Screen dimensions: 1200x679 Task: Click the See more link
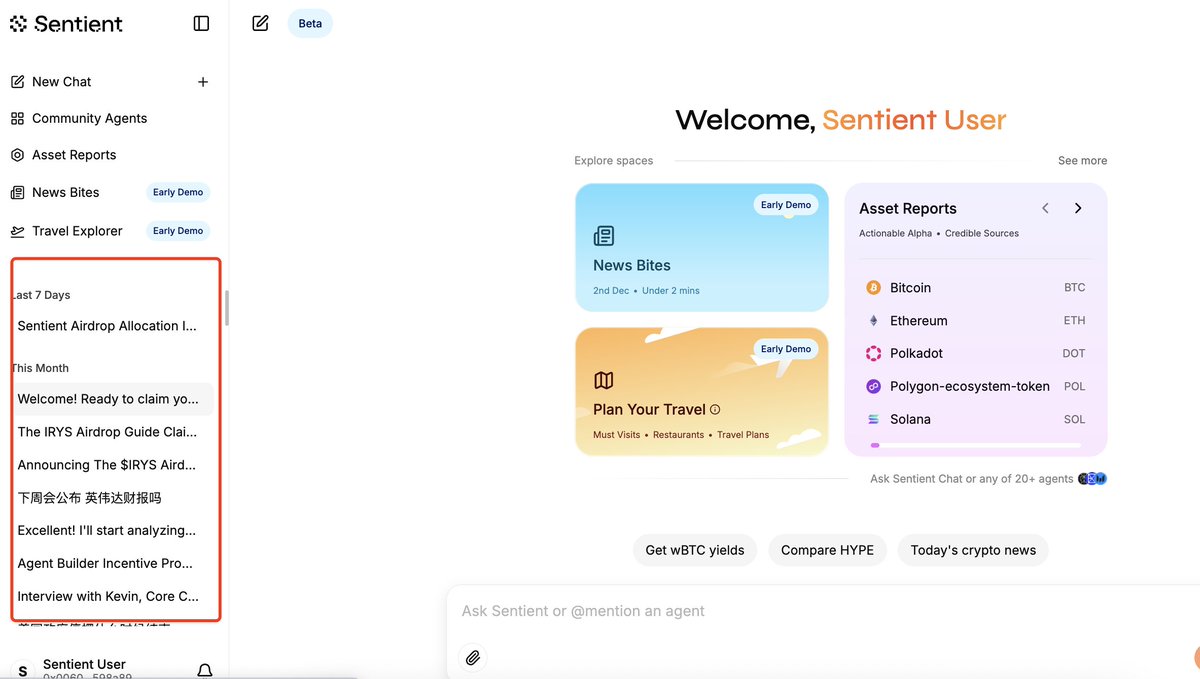point(1082,160)
